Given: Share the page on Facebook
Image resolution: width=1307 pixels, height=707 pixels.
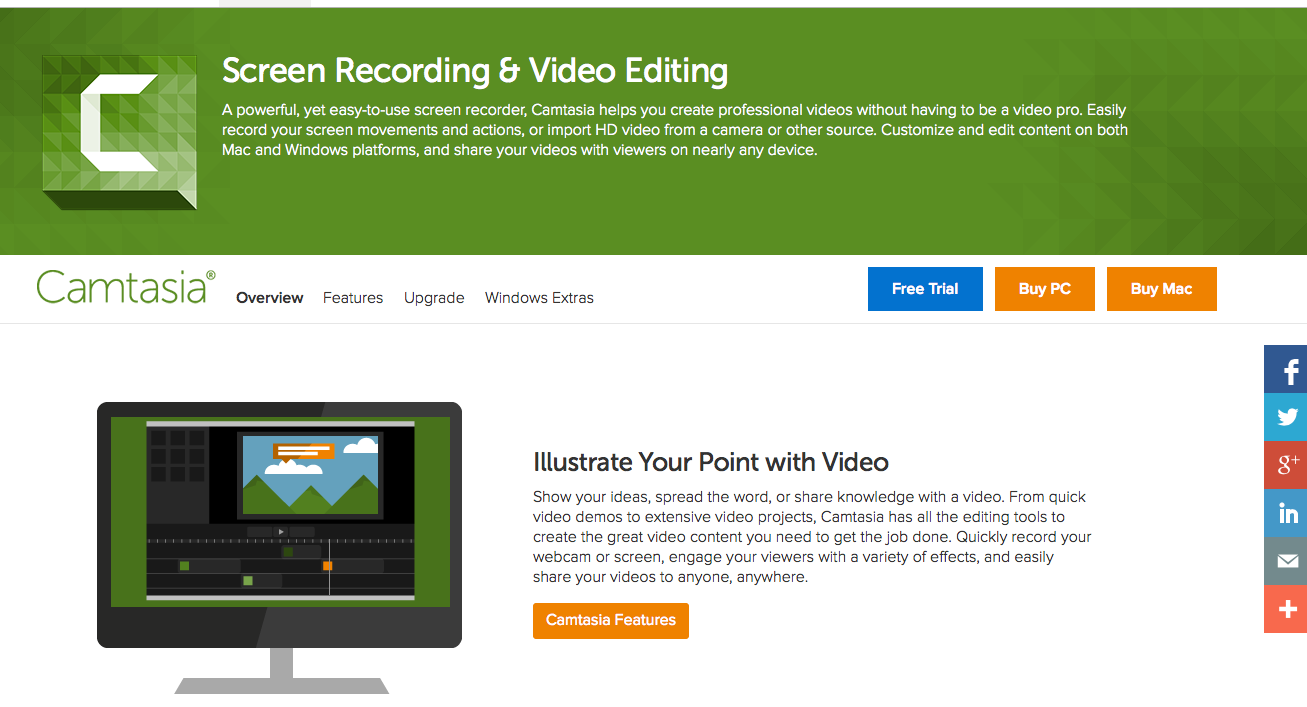Looking at the screenshot, I should point(1286,369).
